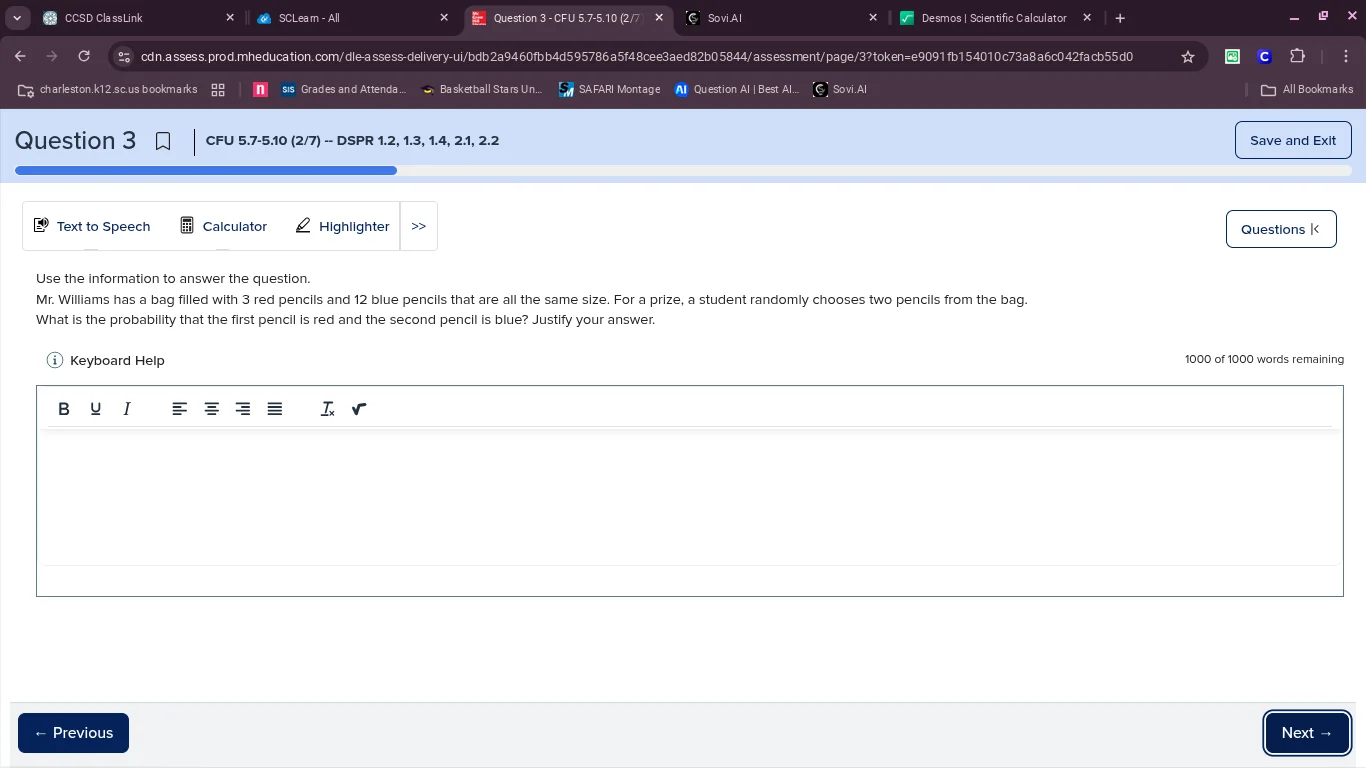The width and height of the screenshot is (1366, 768).
Task: Toggle bold formatting in the editor
Action: point(64,409)
